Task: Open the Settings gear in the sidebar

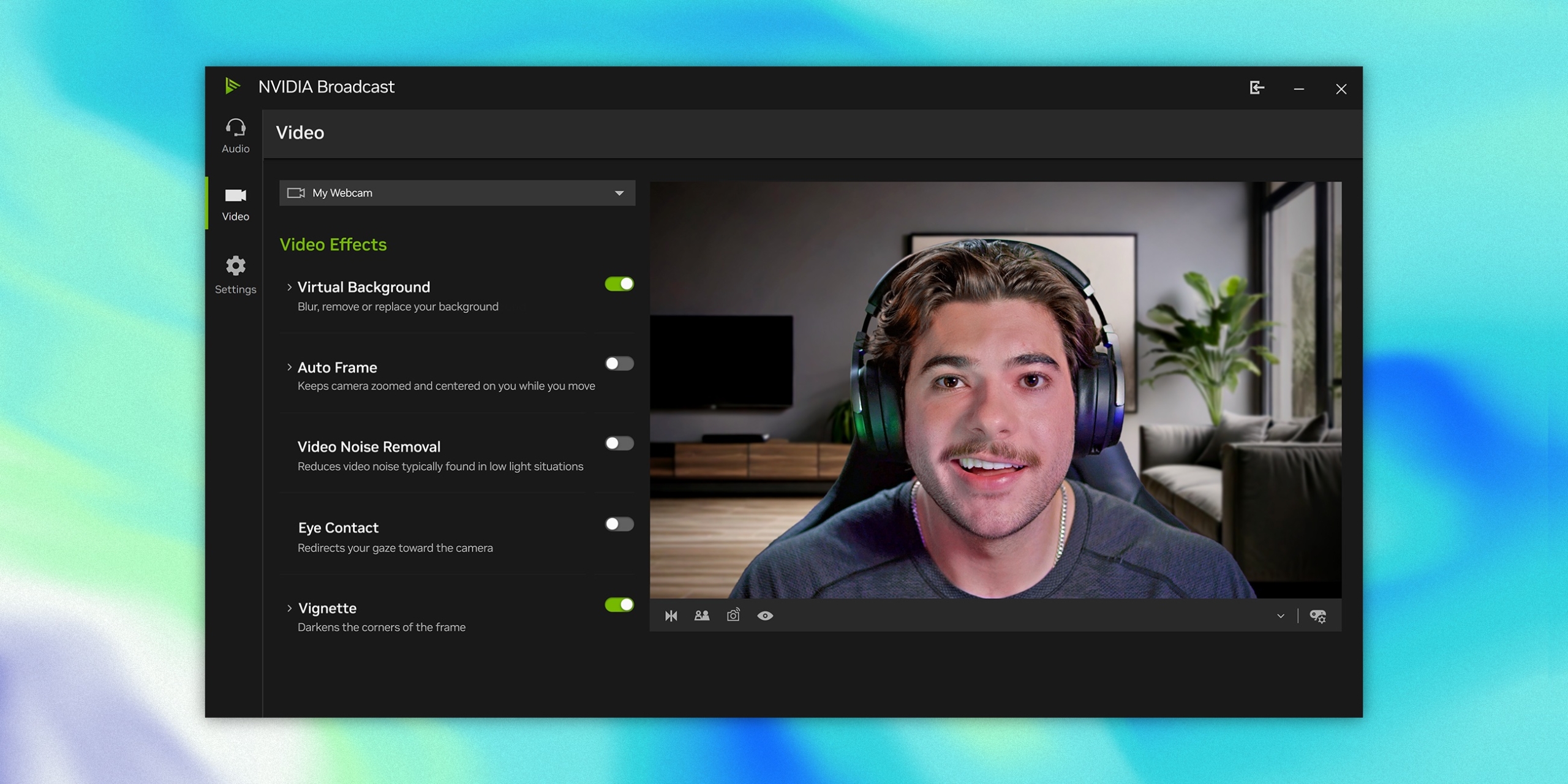Action: (x=235, y=276)
